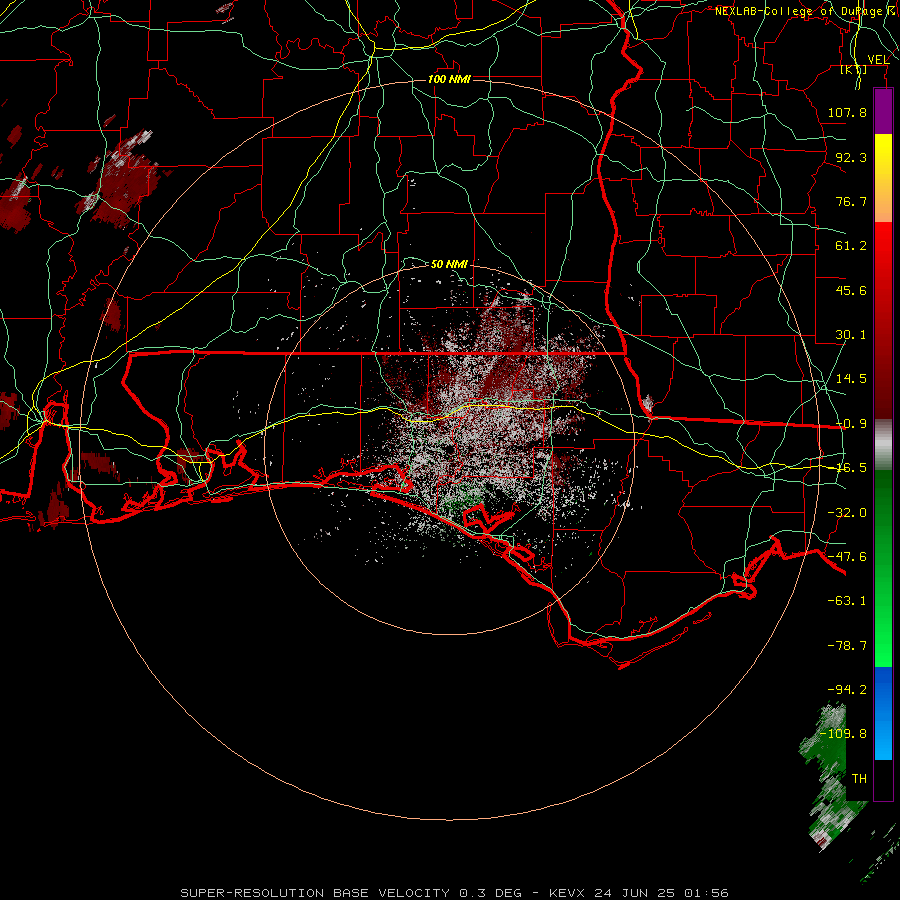This screenshot has height=900, width=900.
Task: Click the Super-Resolution Base Velocity caption
Action: click(x=455, y=893)
